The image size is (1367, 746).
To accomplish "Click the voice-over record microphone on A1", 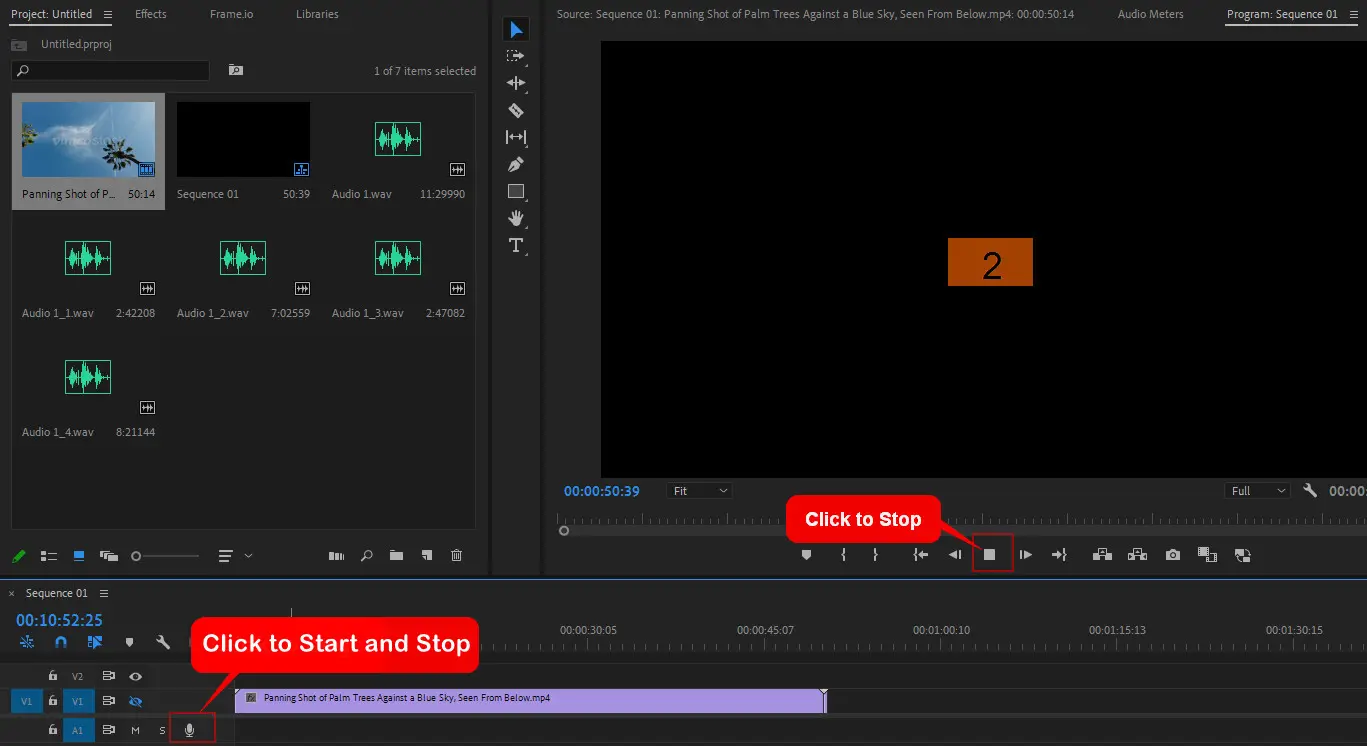I will (x=189, y=730).
